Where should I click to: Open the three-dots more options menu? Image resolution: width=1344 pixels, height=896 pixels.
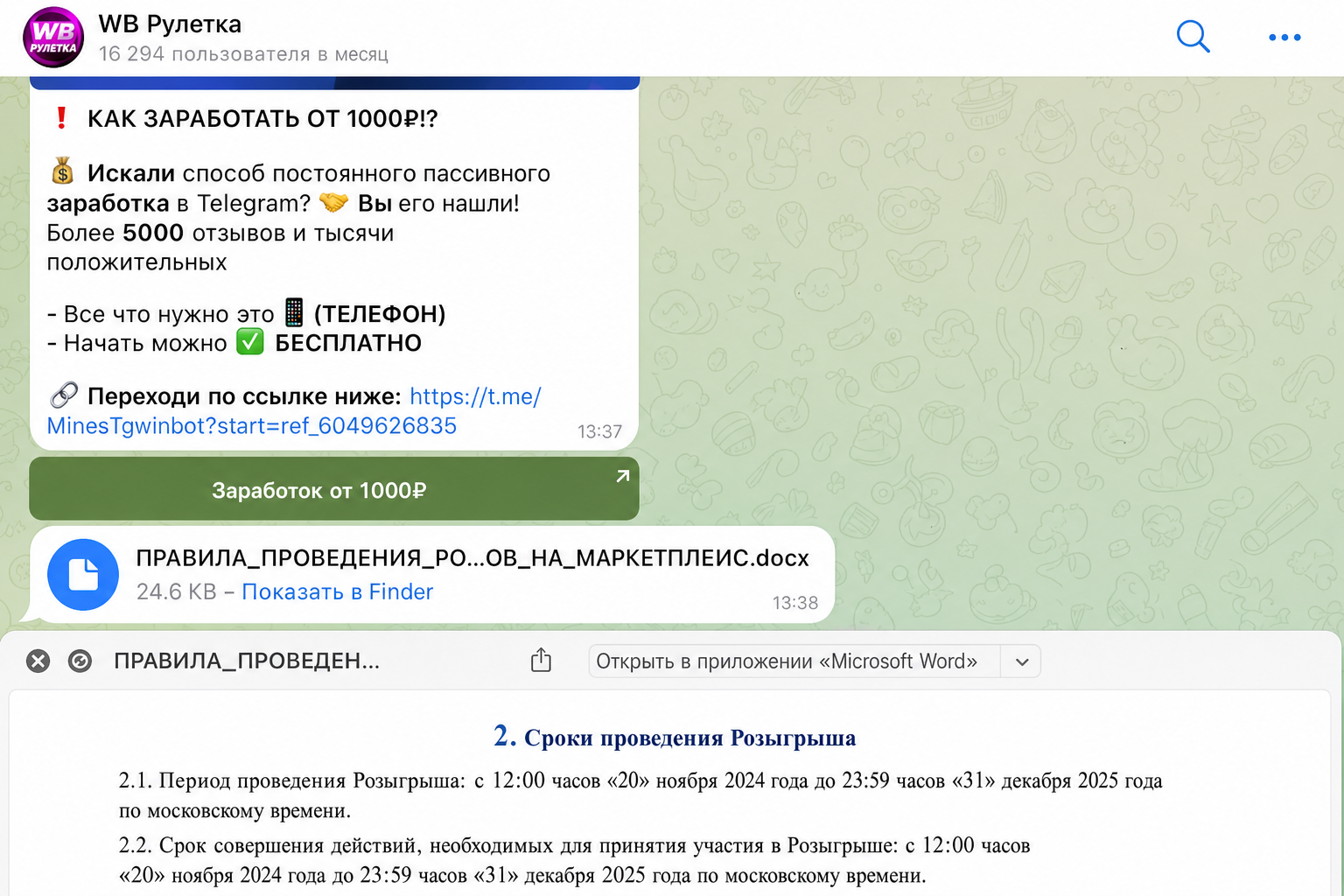[x=1284, y=38]
